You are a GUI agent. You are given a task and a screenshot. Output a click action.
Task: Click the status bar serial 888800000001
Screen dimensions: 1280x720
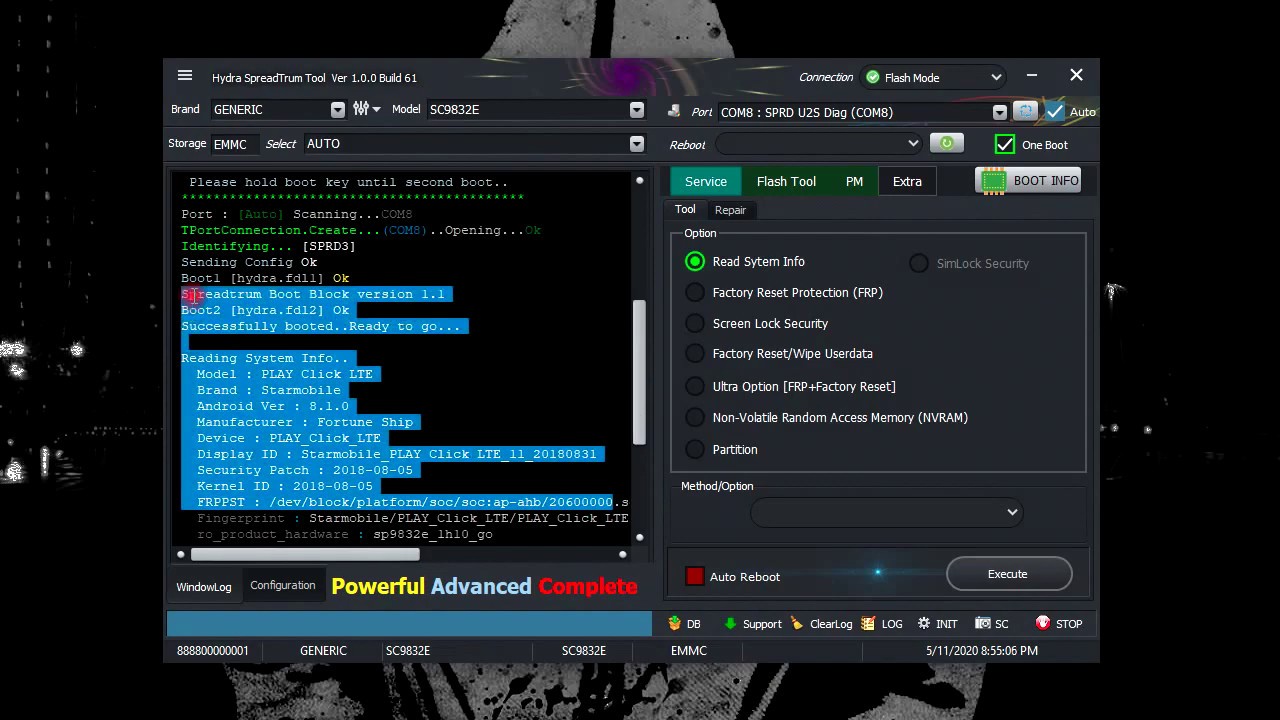coord(213,650)
